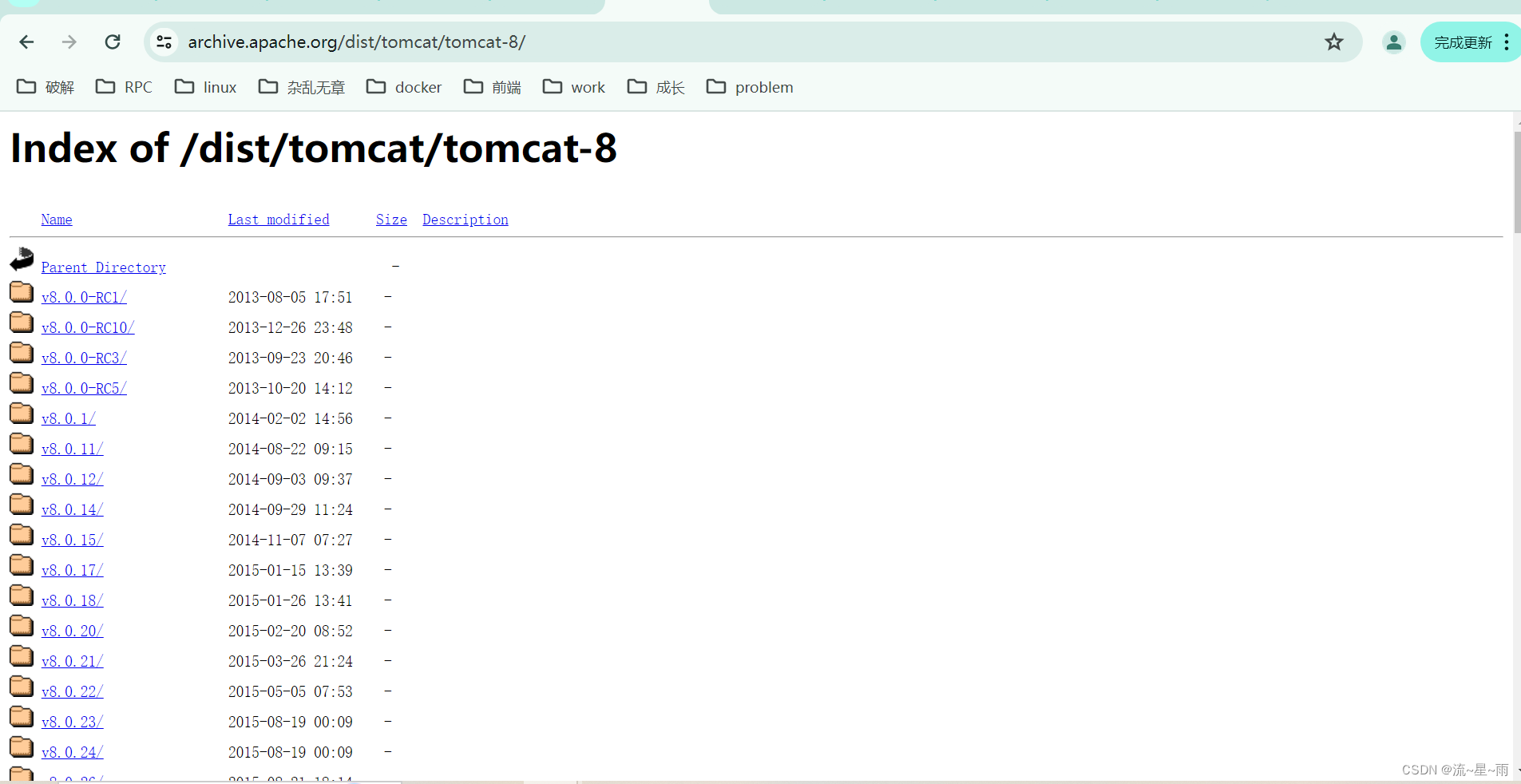This screenshot has height=784, width=1521.
Task: Open the v8.0.0-RC1/ directory link
Action: click(x=84, y=297)
